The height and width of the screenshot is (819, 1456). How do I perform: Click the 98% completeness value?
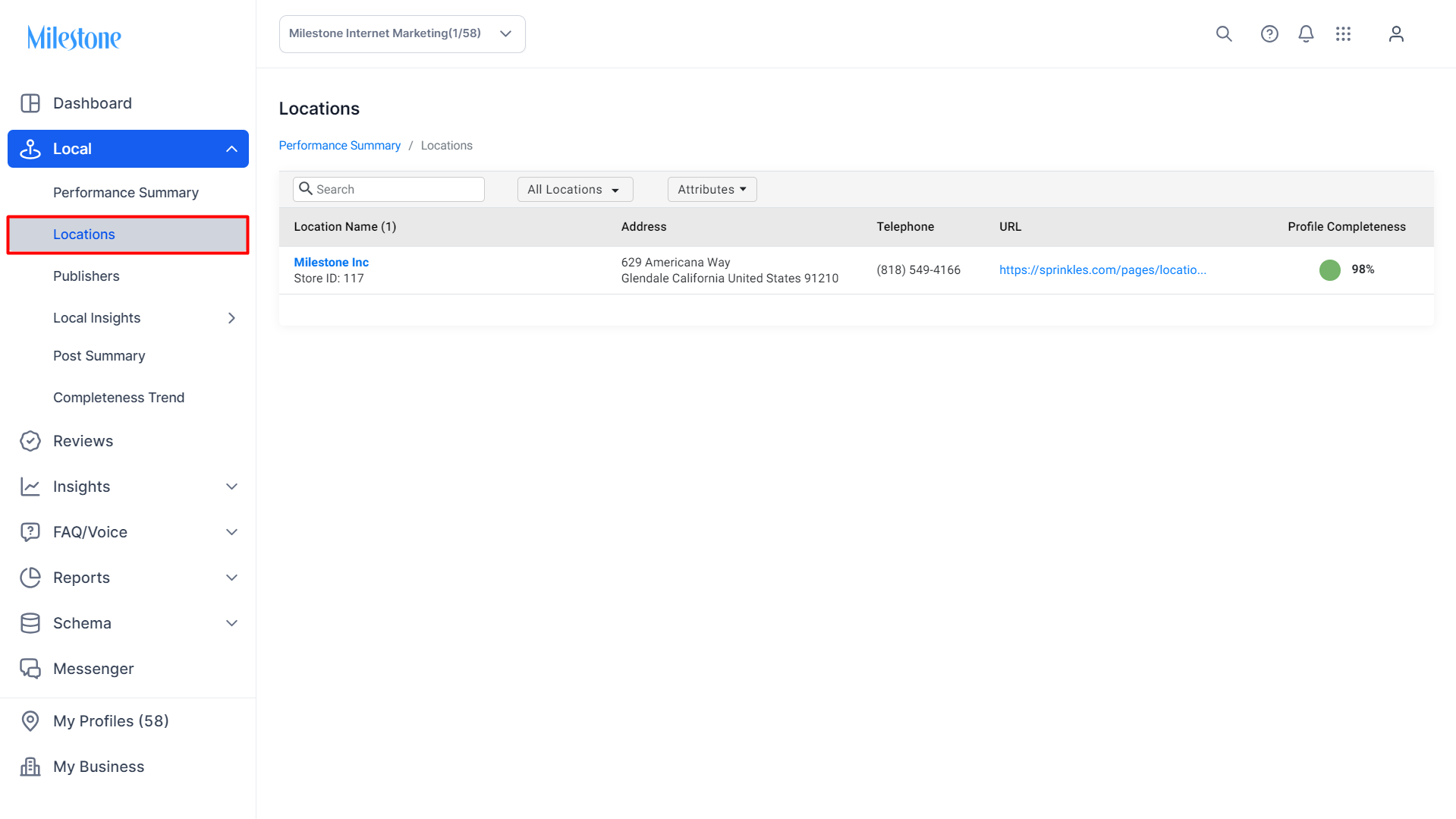pyautogui.click(x=1363, y=269)
